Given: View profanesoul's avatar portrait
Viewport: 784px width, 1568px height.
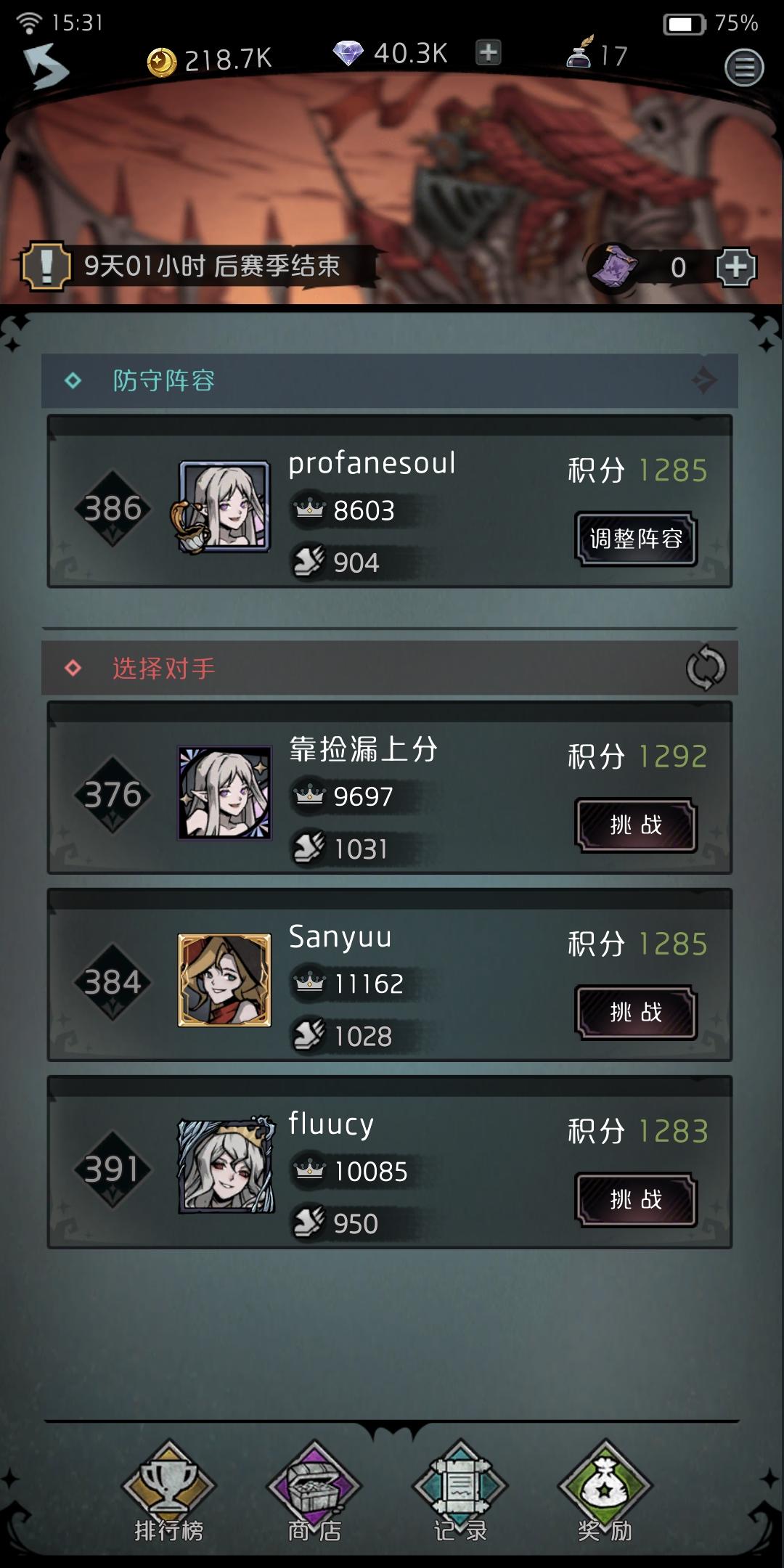Looking at the screenshot, I should point(224,506).
